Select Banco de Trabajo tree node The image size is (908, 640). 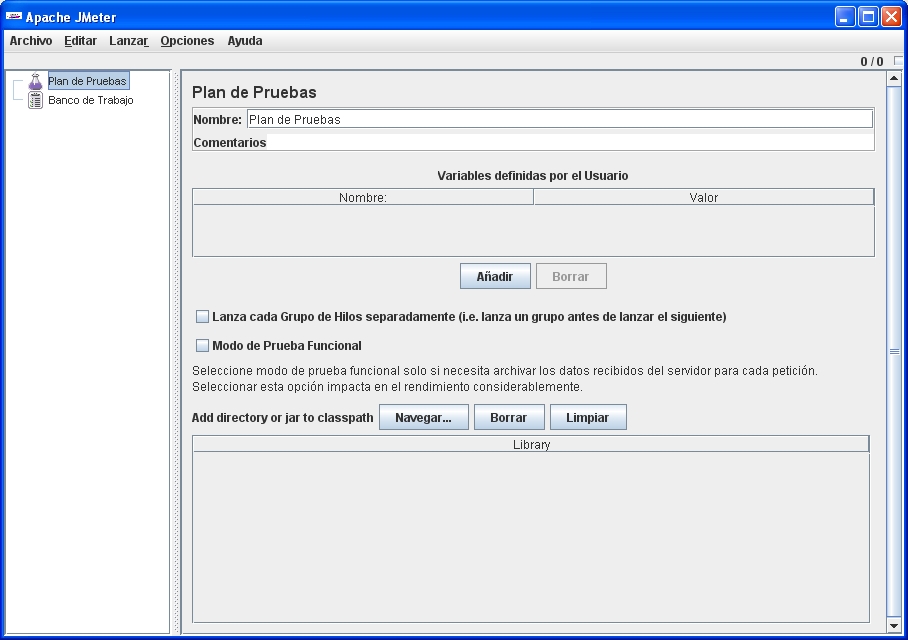[x=91, y=100]
